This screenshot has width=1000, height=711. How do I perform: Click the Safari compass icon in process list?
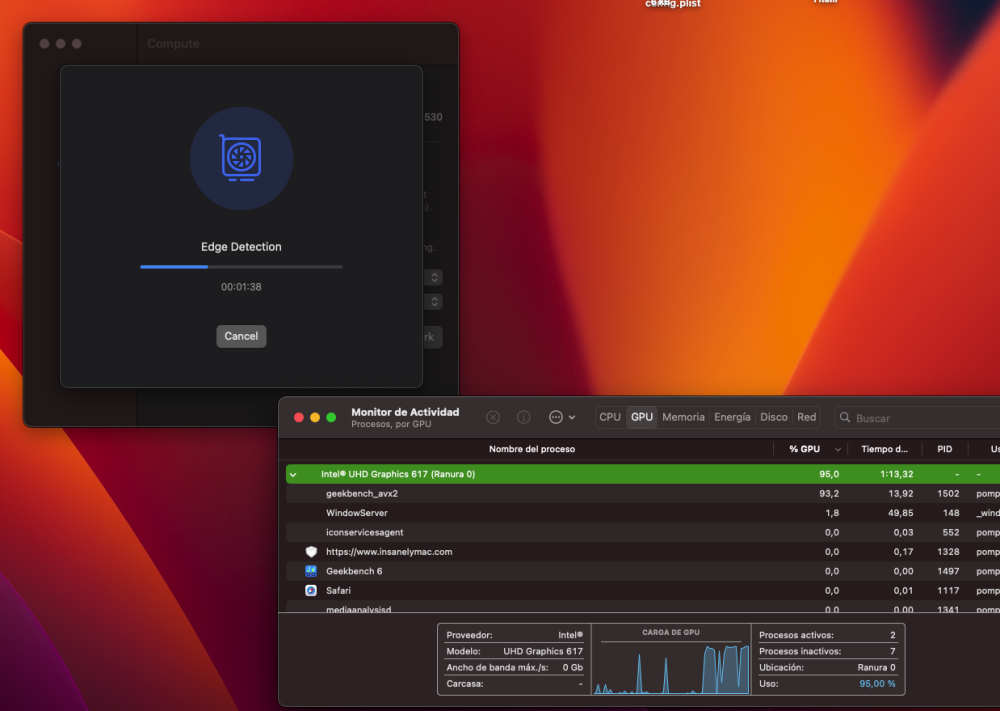pos(311,590)
